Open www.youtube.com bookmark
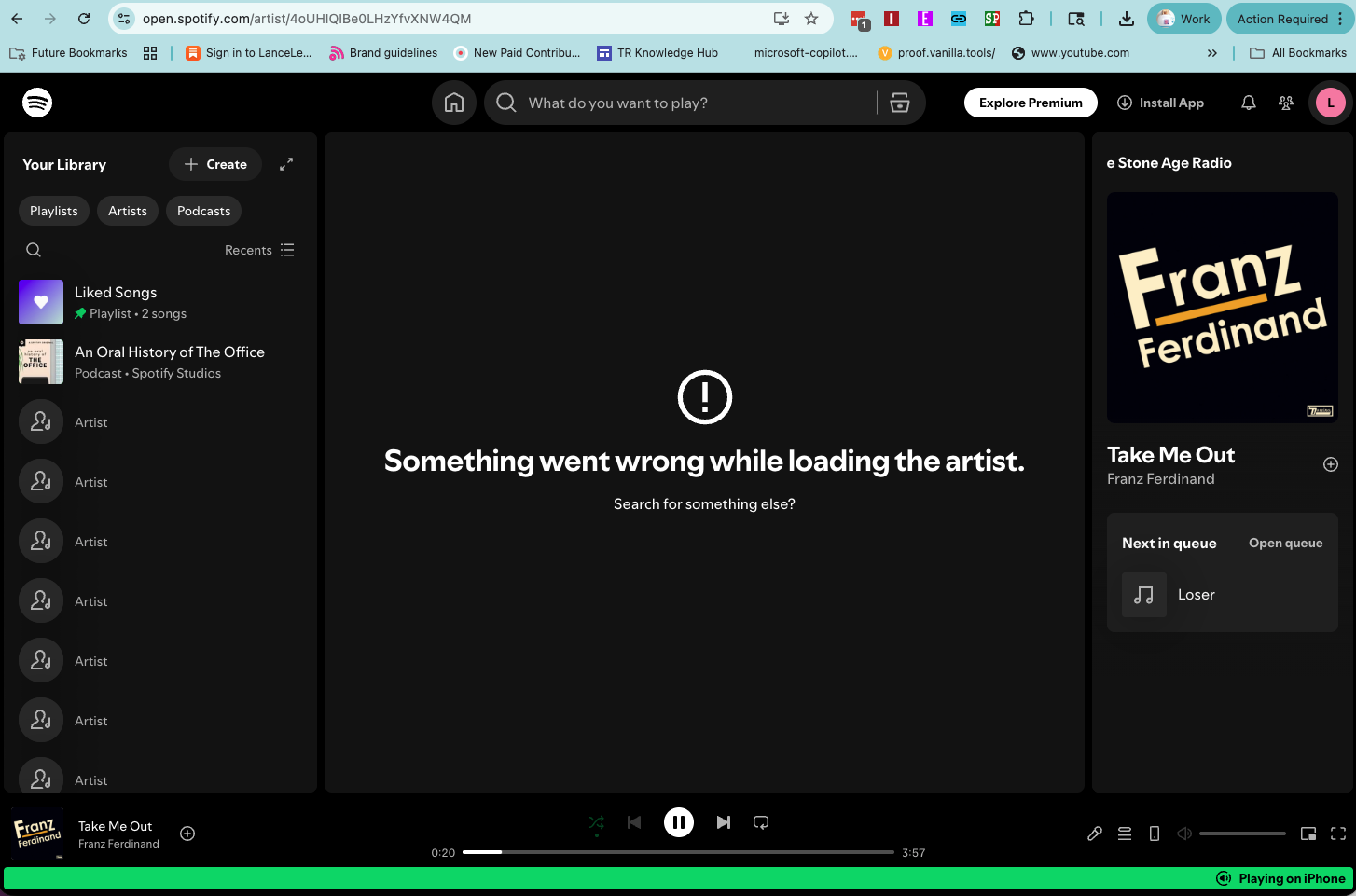1356x896 pixels. click(1071, 53)
